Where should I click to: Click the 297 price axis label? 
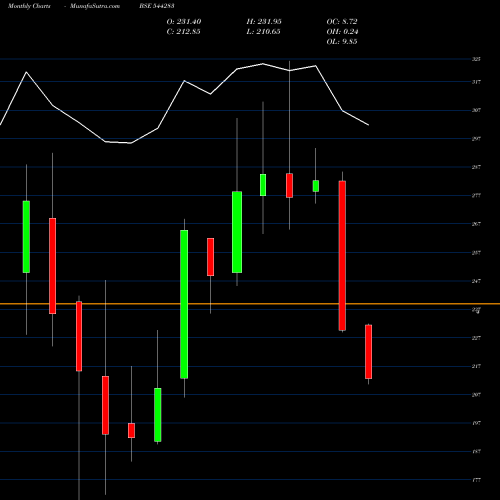click(x=476, y=138)
